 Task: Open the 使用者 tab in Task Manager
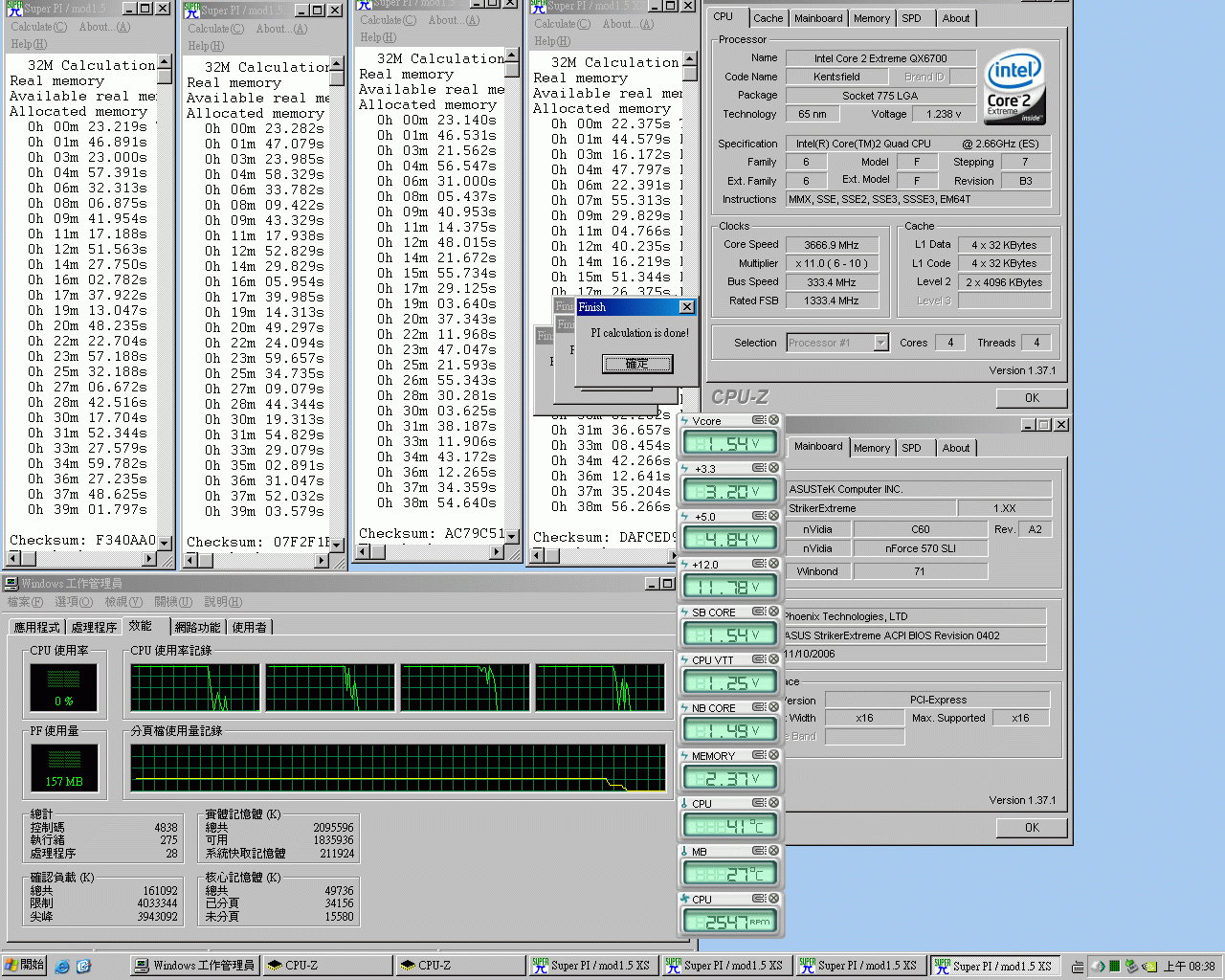pyautogui.click(x=250, y=627)
